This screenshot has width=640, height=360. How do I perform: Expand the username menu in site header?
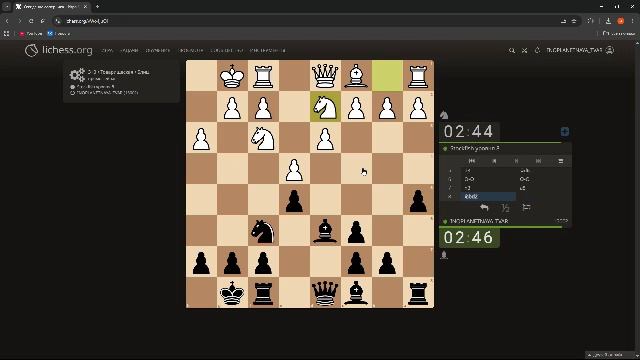[x=580, y=50]
